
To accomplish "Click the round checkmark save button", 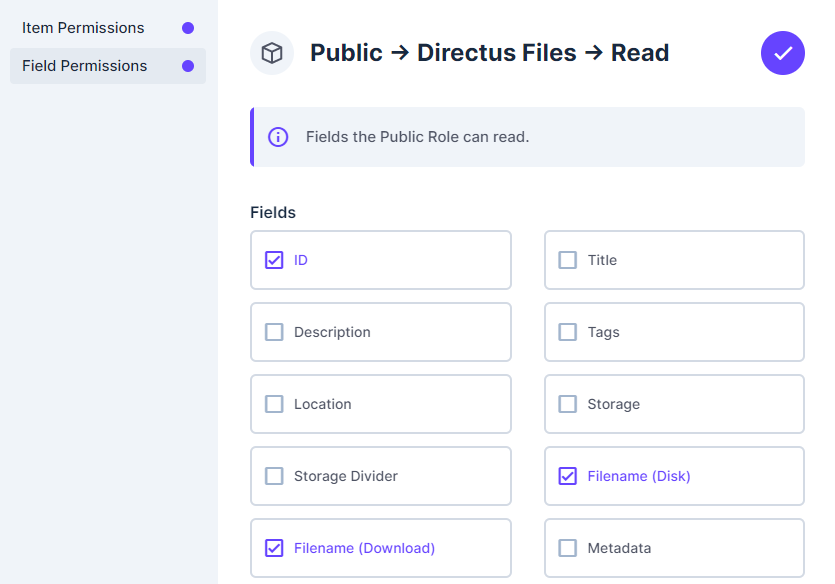I will coord(782,53).
